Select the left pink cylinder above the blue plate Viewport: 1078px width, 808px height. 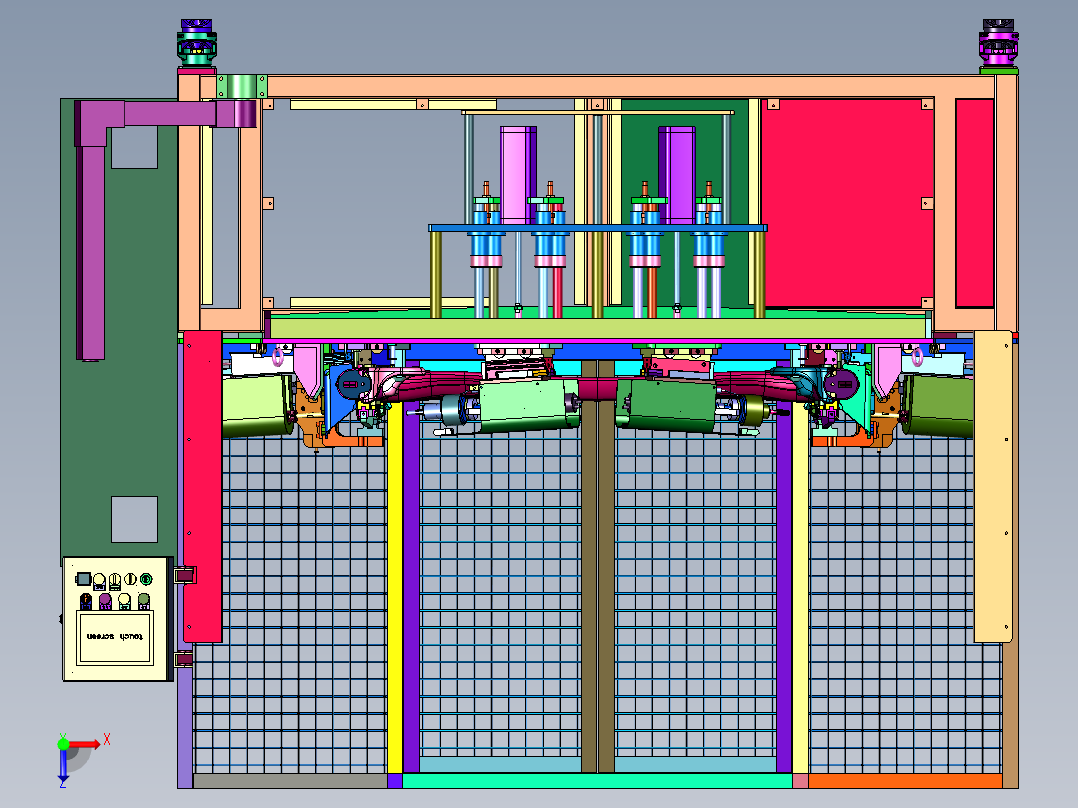518,175
